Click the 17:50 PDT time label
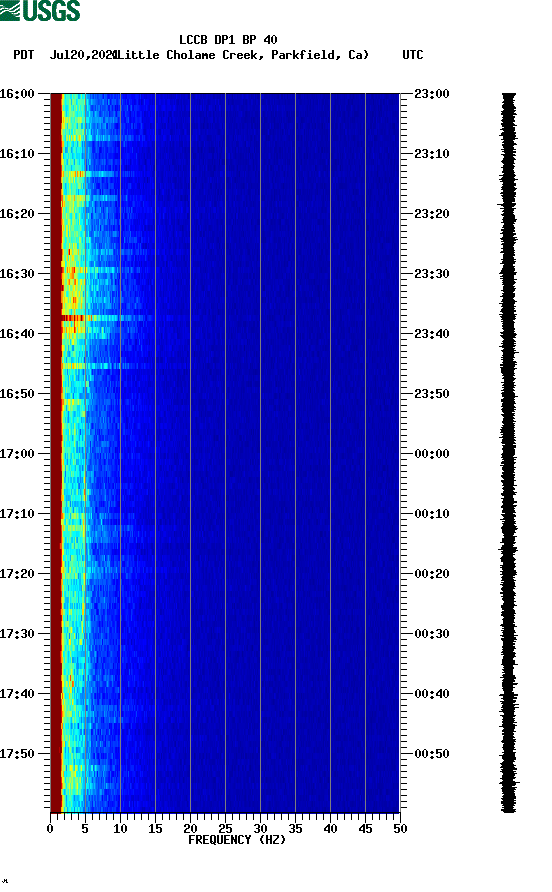Screen dimensions: 552x892 point(17,754)
